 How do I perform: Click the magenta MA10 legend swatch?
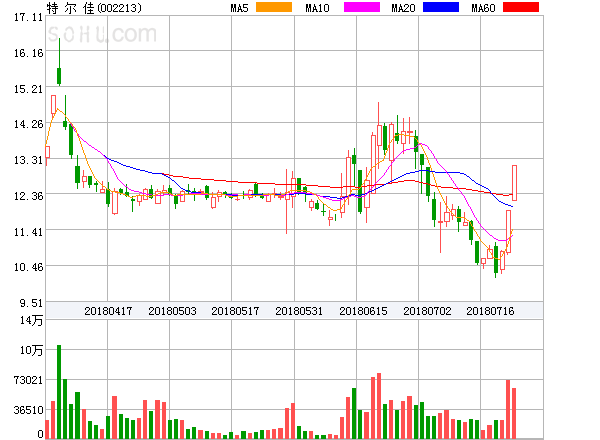point(362,7)
